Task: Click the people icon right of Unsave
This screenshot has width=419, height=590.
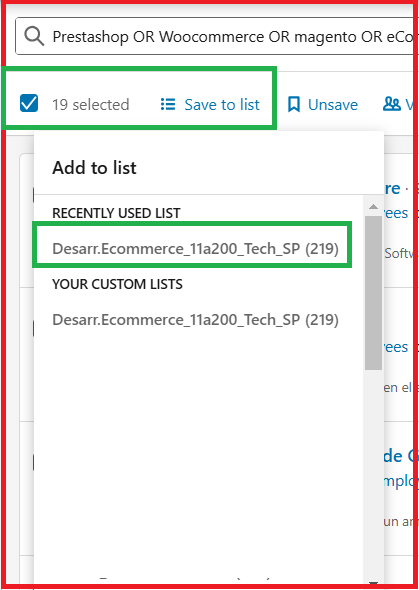Action: click(x=392, y=104)
